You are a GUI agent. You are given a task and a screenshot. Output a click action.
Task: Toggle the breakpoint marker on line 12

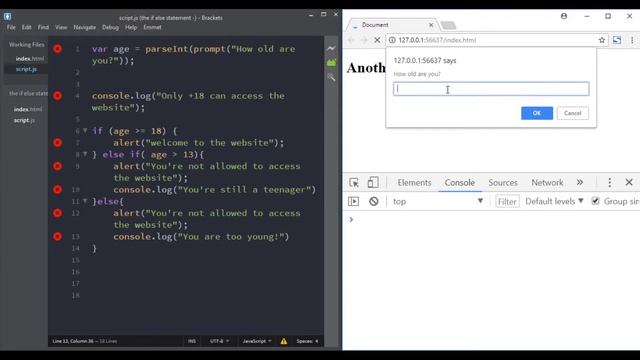tap(58, 213)
